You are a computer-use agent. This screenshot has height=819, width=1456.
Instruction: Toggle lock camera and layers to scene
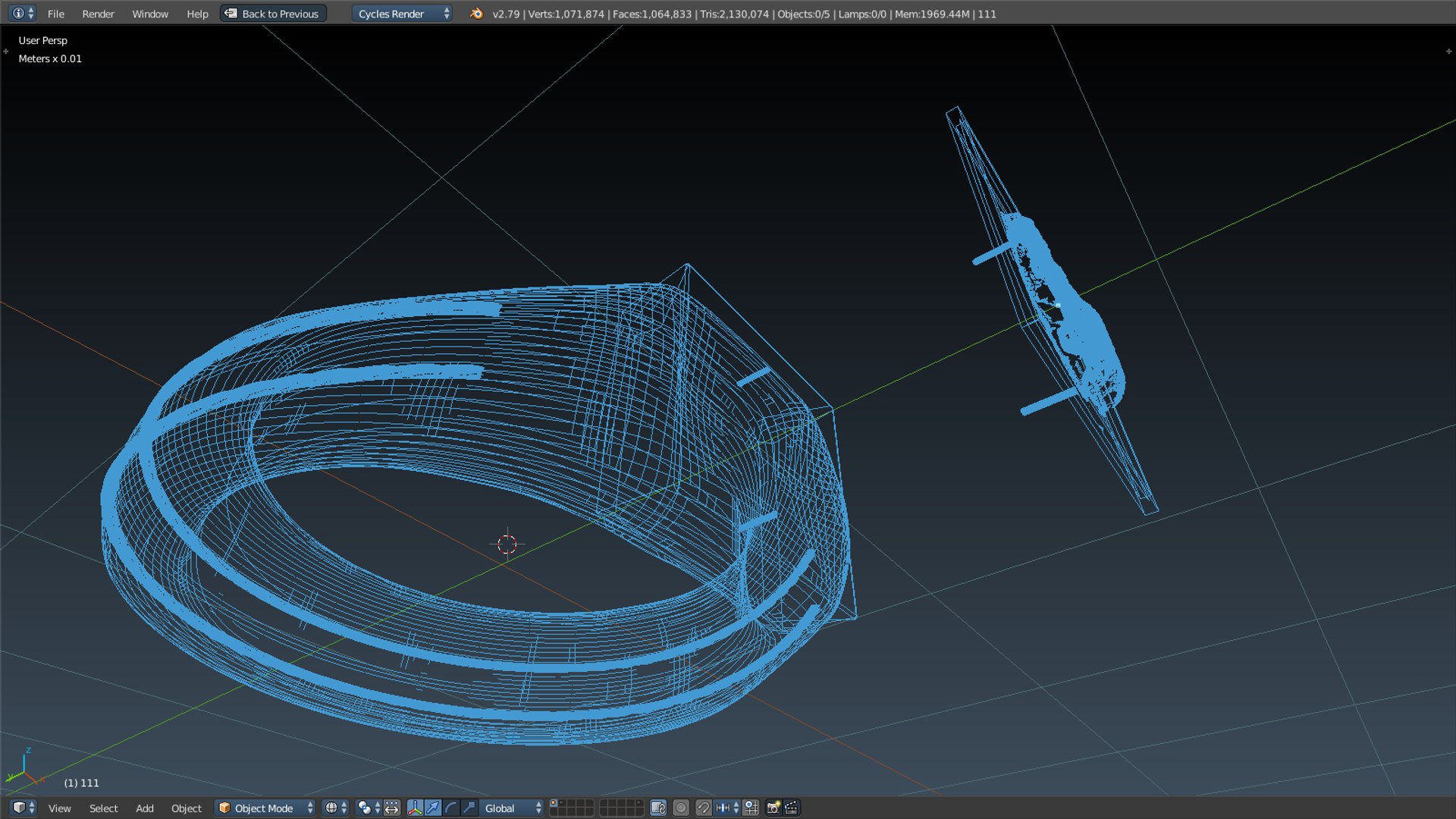pos(658,808)
